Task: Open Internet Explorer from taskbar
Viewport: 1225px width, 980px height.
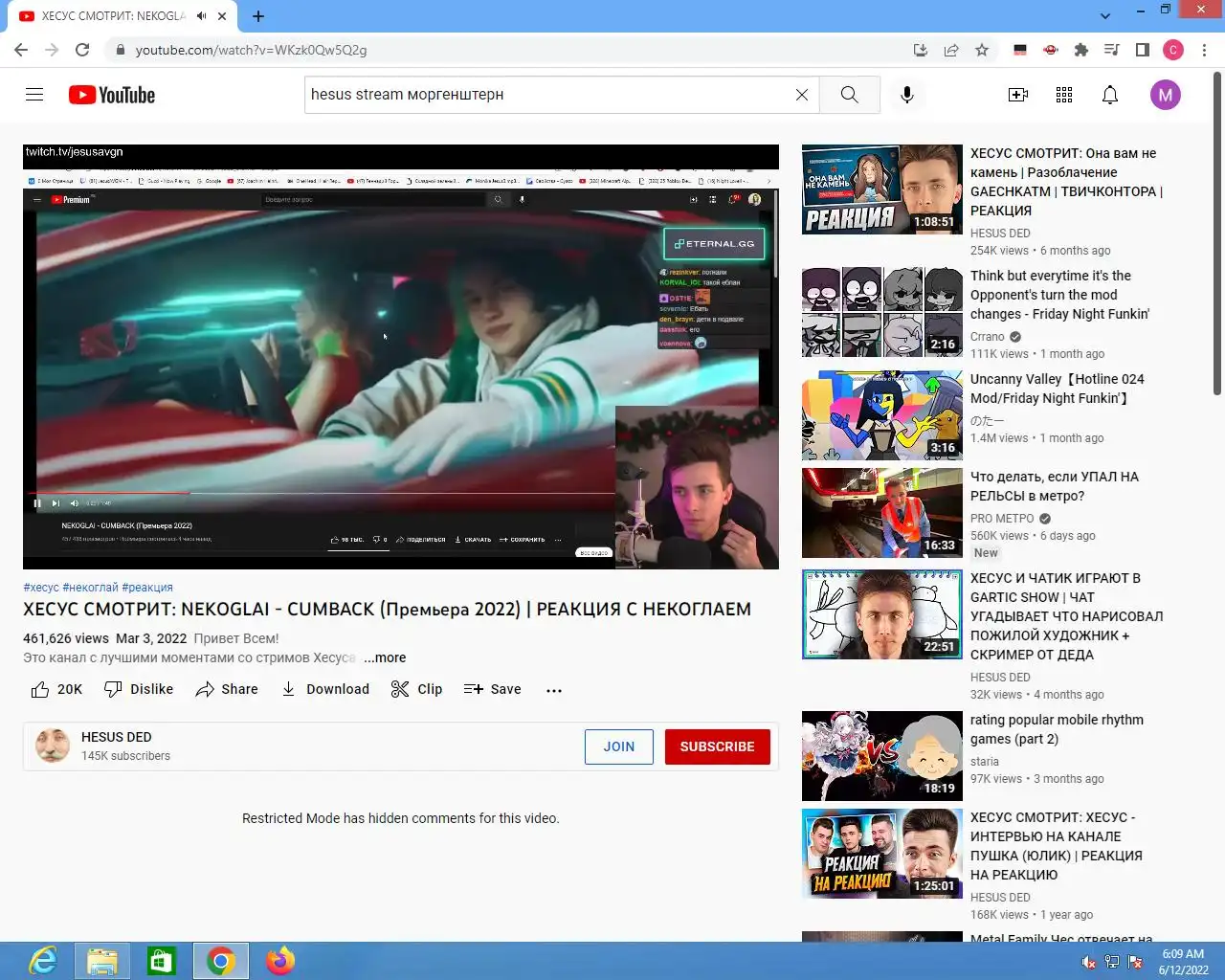Action: point(43,961)
